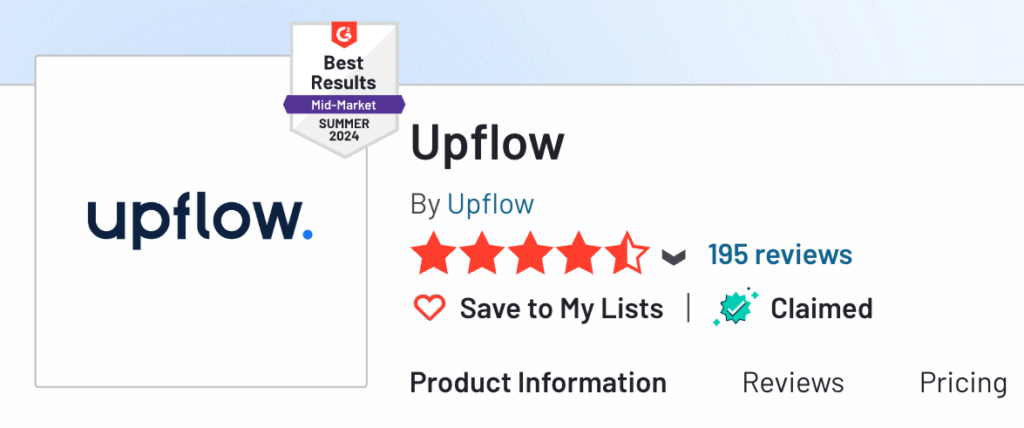Open the Upflow vendor link after By

pyautogui.click(x=490, y=205)
